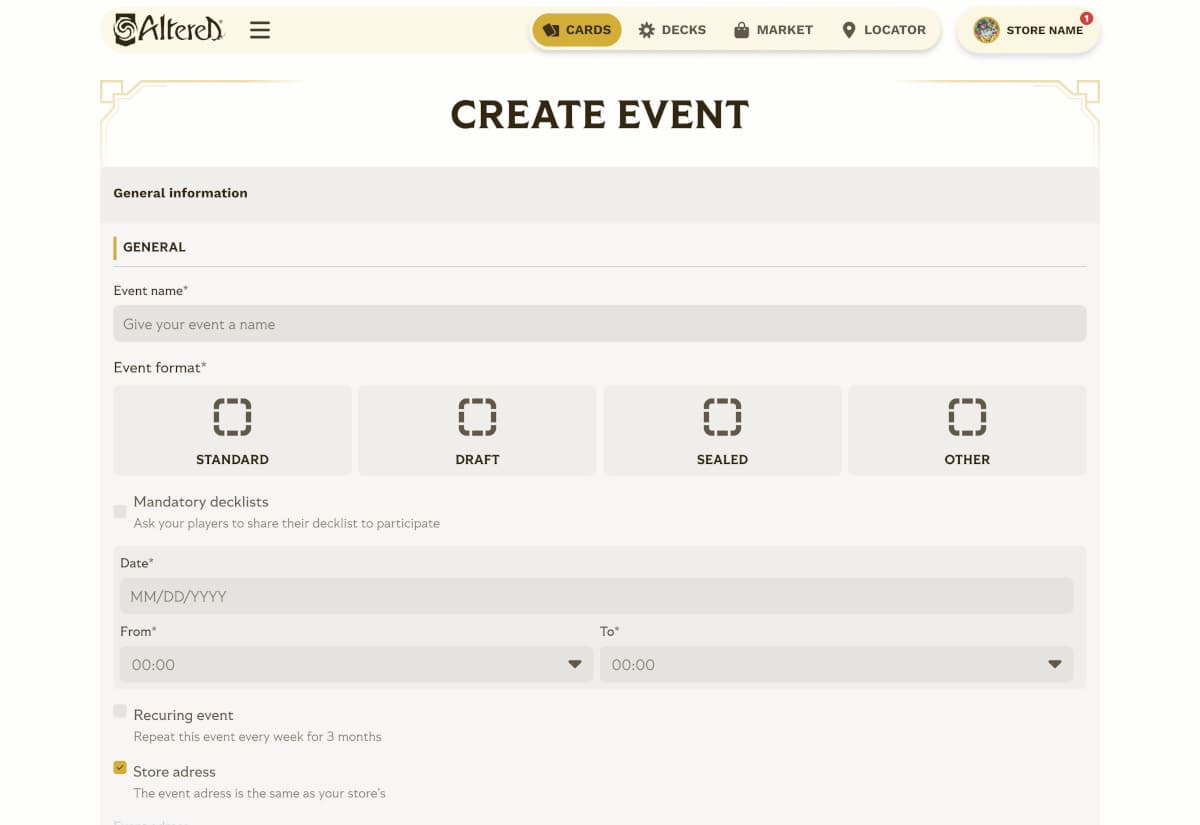The width and height of the screenshot is (1200, 825).
Task: Select the Draft format icon
Action: pos(477,417)
